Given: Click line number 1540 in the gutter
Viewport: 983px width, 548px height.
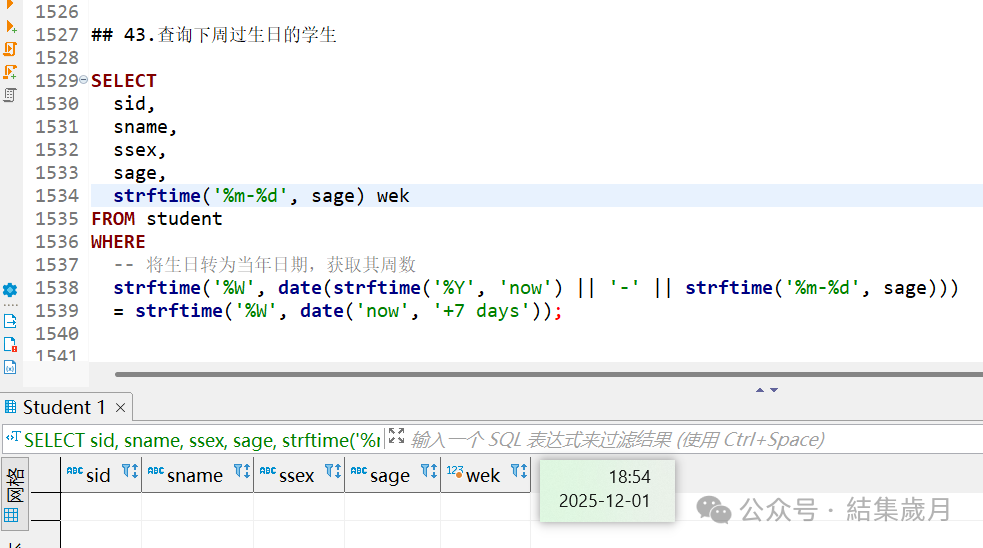Looking at the screenshot, I should point(56,334).
